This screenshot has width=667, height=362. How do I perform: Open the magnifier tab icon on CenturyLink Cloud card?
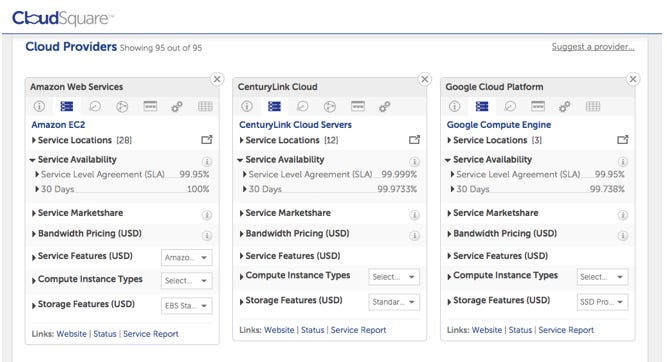(302, 106)
